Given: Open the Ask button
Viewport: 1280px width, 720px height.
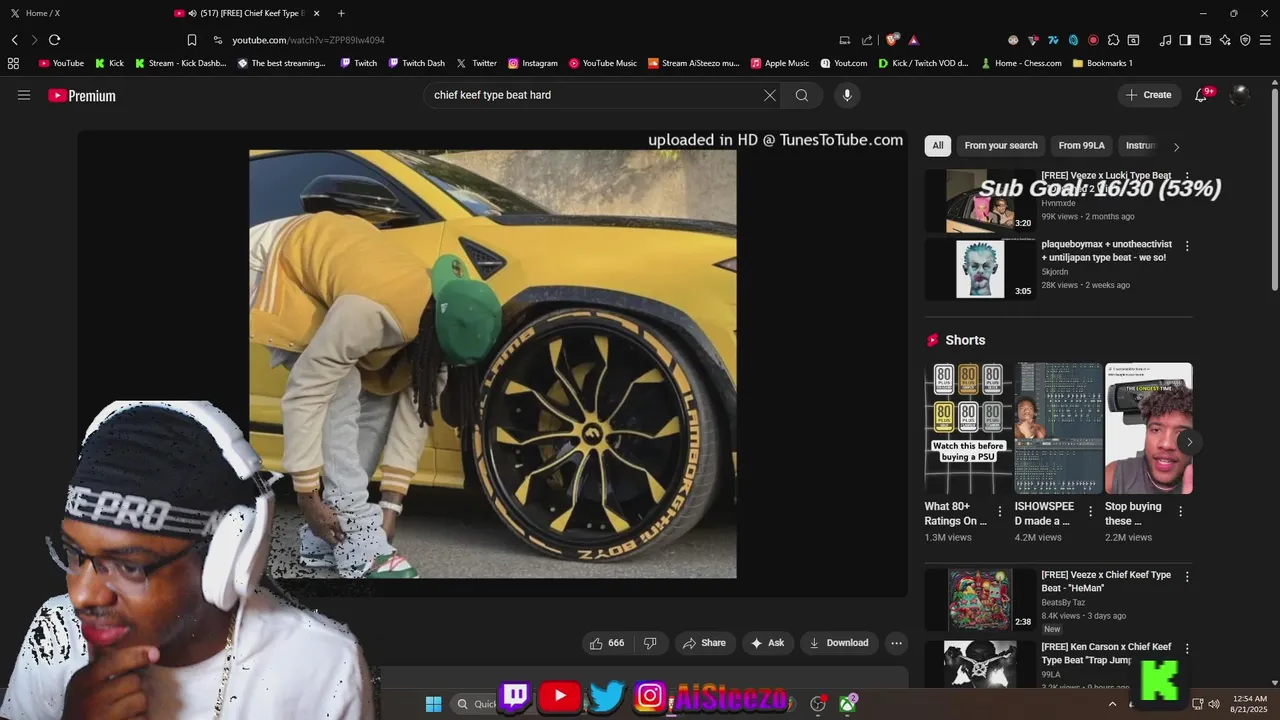Looking at the screenshot, I should tap(768, 643).
